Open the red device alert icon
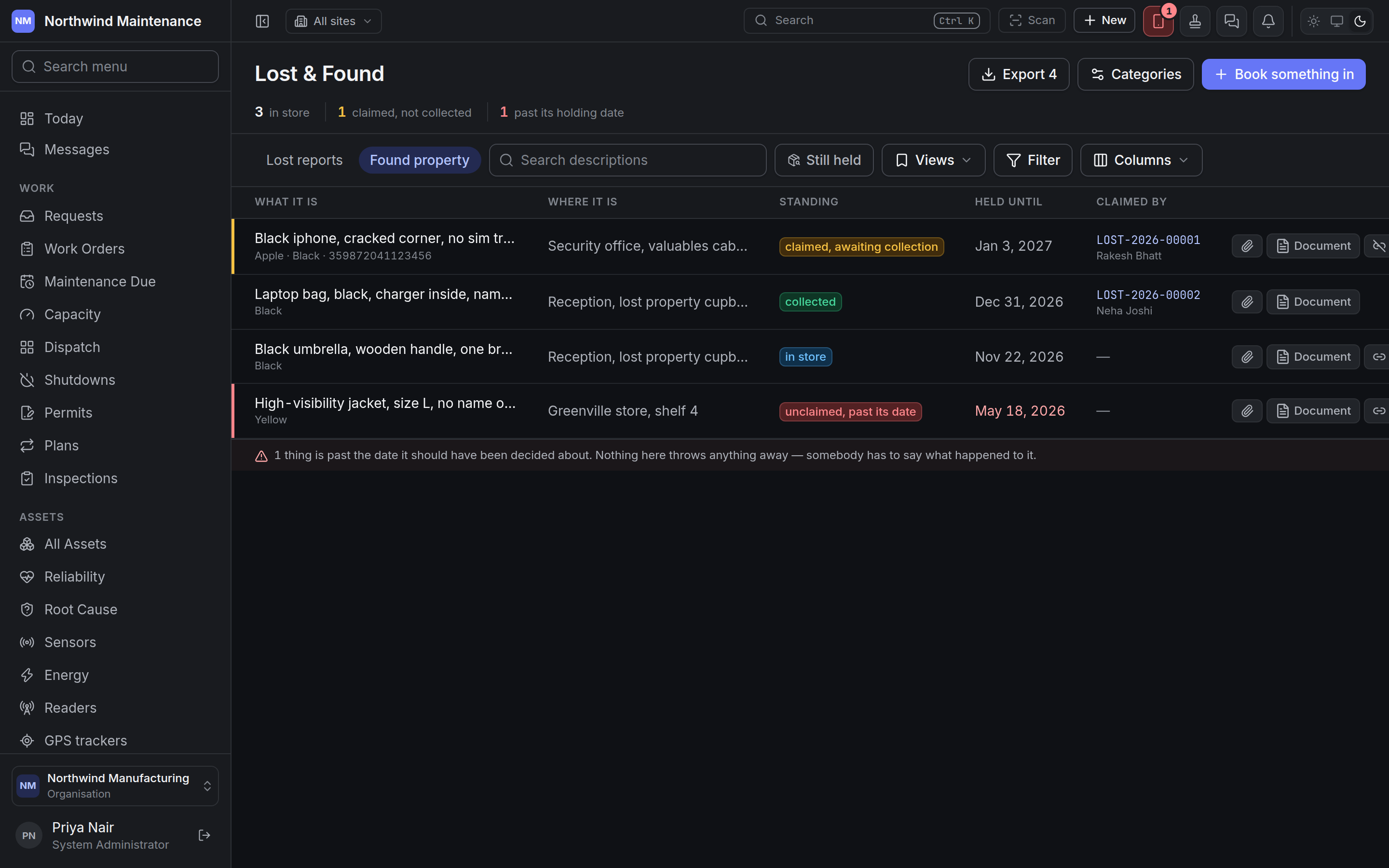 1157,21
